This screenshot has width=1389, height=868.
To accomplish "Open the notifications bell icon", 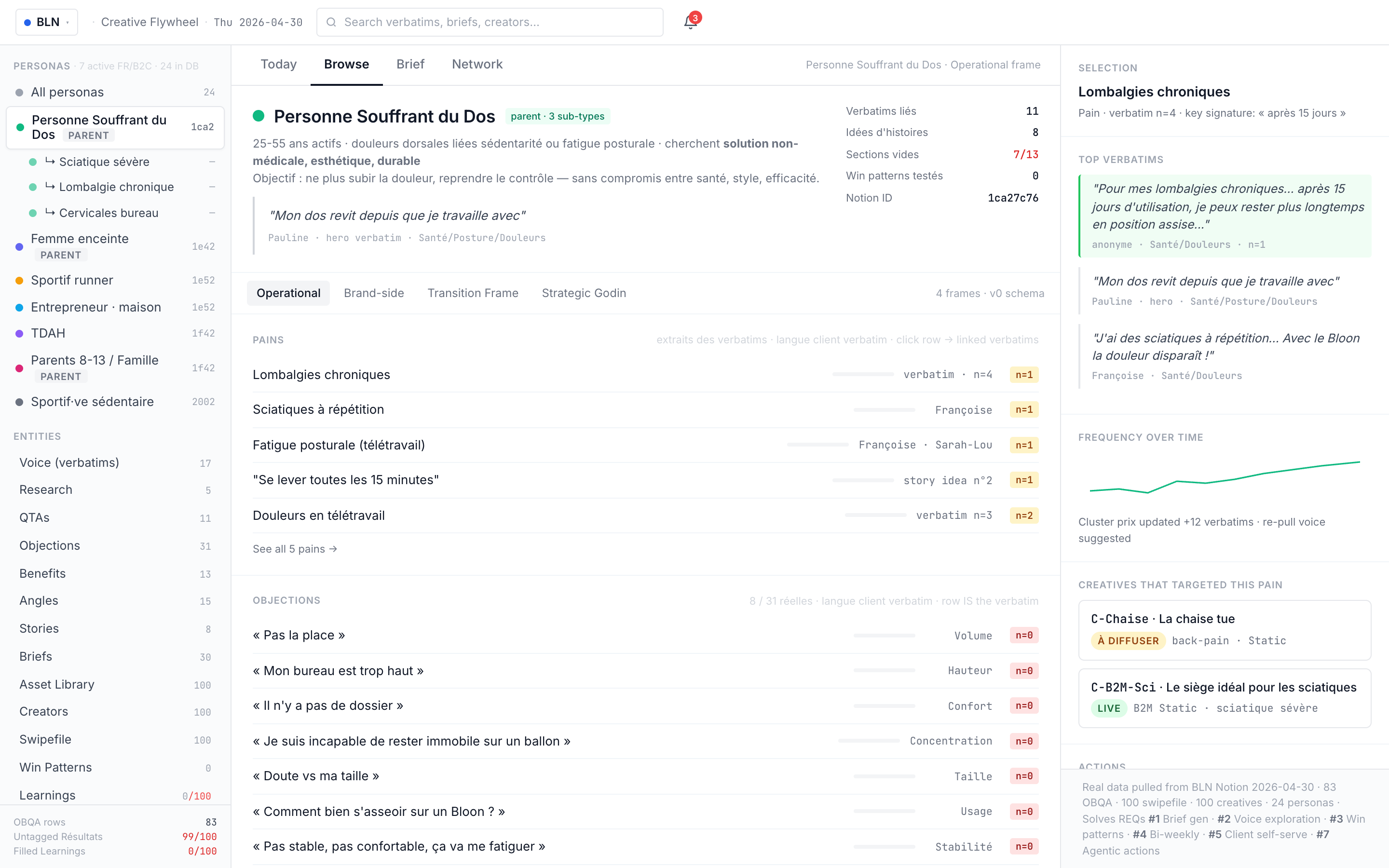I will click(x=691, y=22).
